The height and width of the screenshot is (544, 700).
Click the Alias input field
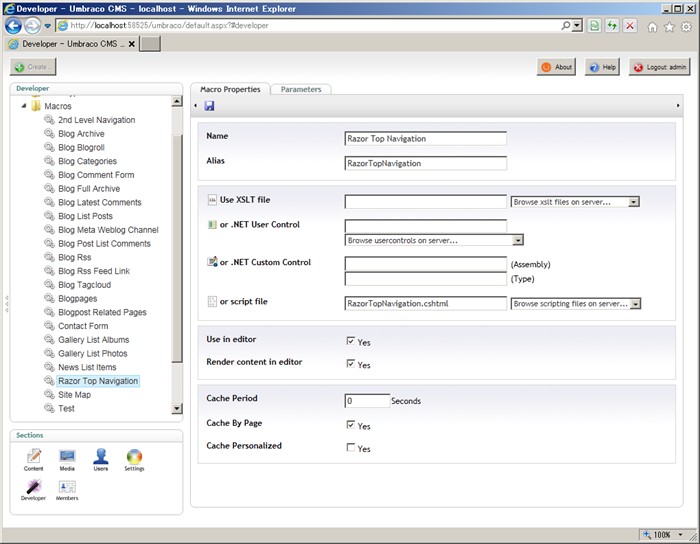(425, 163)
